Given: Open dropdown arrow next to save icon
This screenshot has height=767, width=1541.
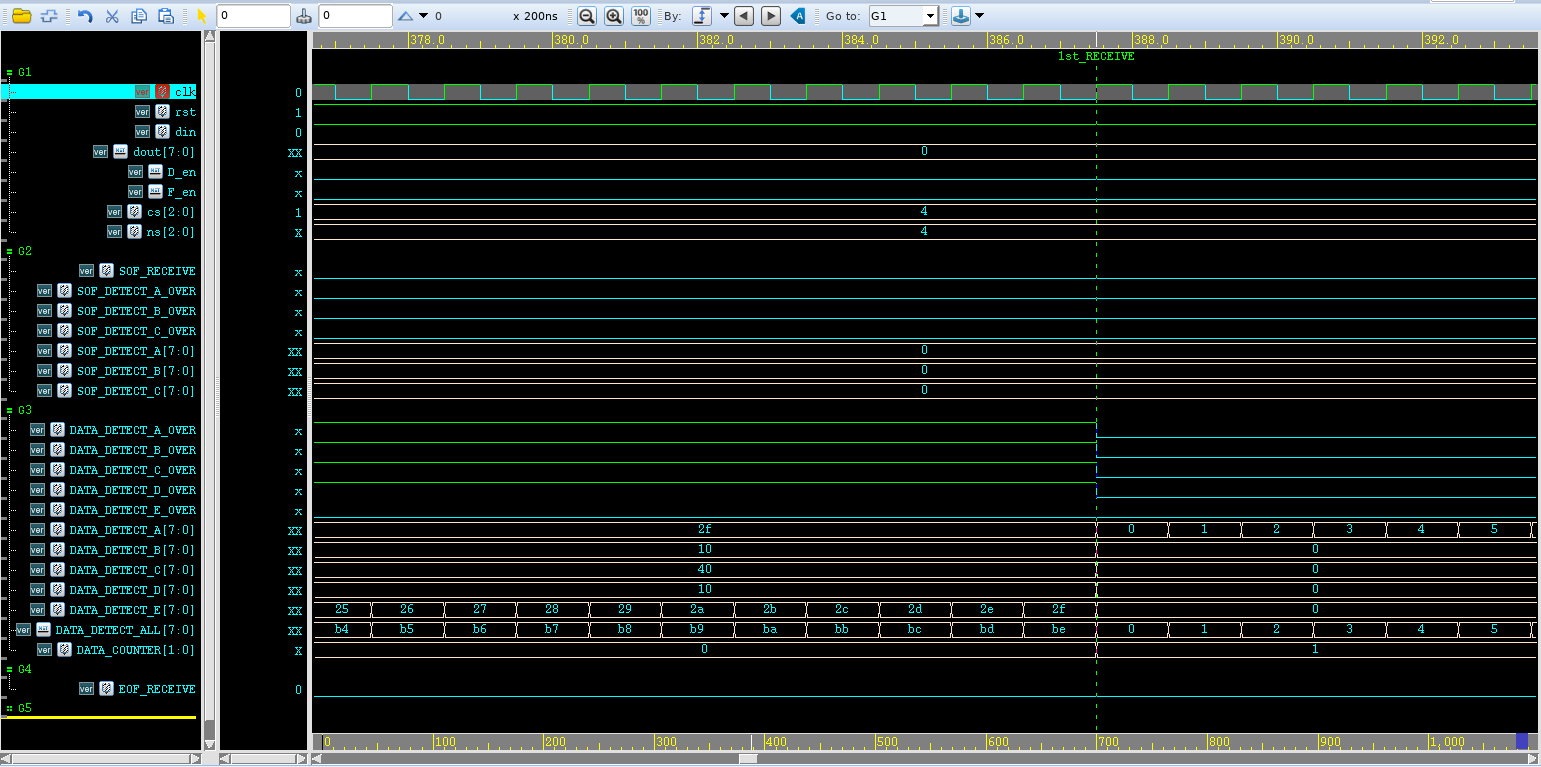Looking at the screenshot, I should (x=979, y=16).
